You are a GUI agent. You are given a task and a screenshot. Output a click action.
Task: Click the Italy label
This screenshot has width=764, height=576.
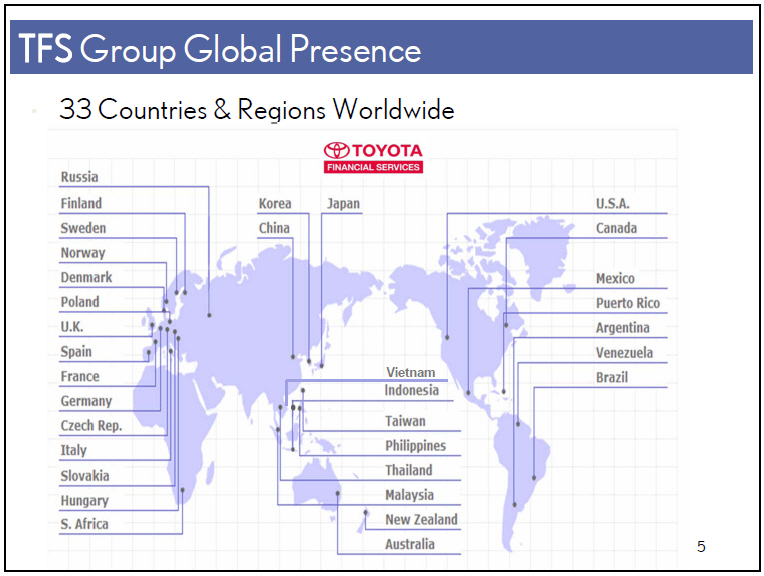pos(74,450)
